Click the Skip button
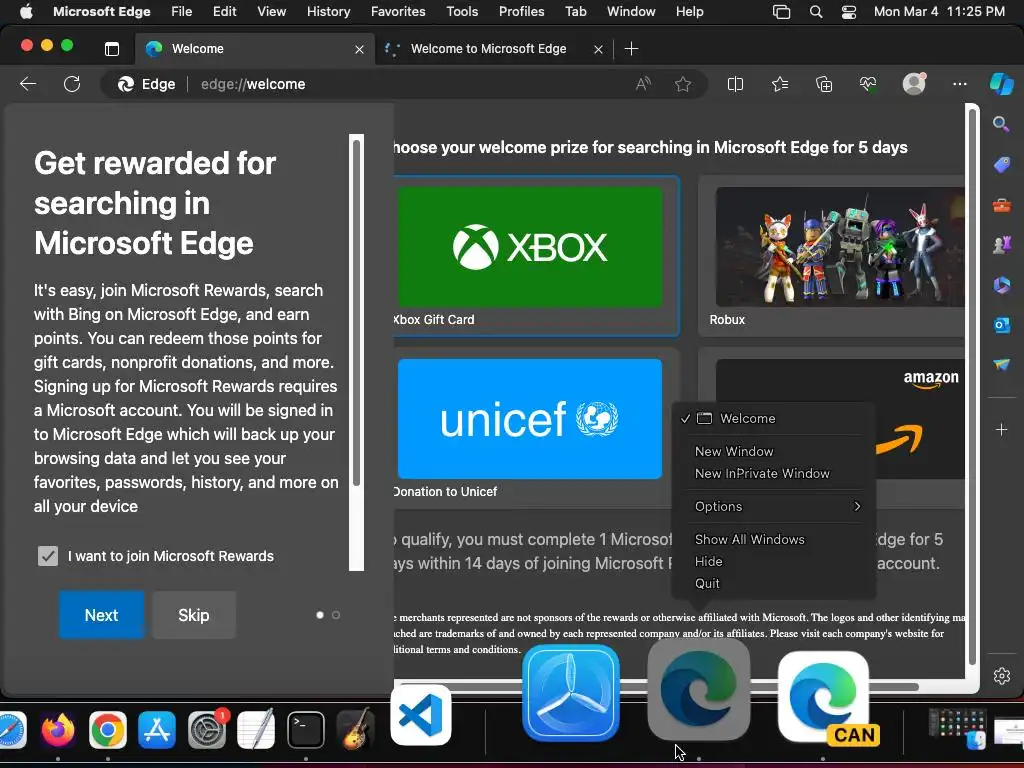 pyautogui.click(x=194, y=615)
